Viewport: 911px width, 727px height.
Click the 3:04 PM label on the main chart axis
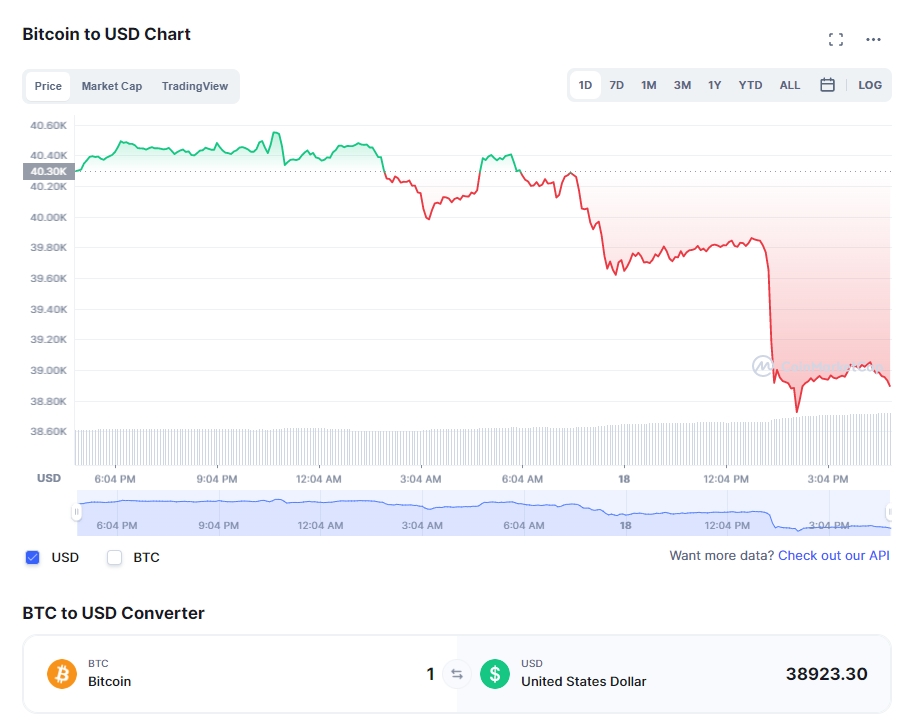[828, 479]
